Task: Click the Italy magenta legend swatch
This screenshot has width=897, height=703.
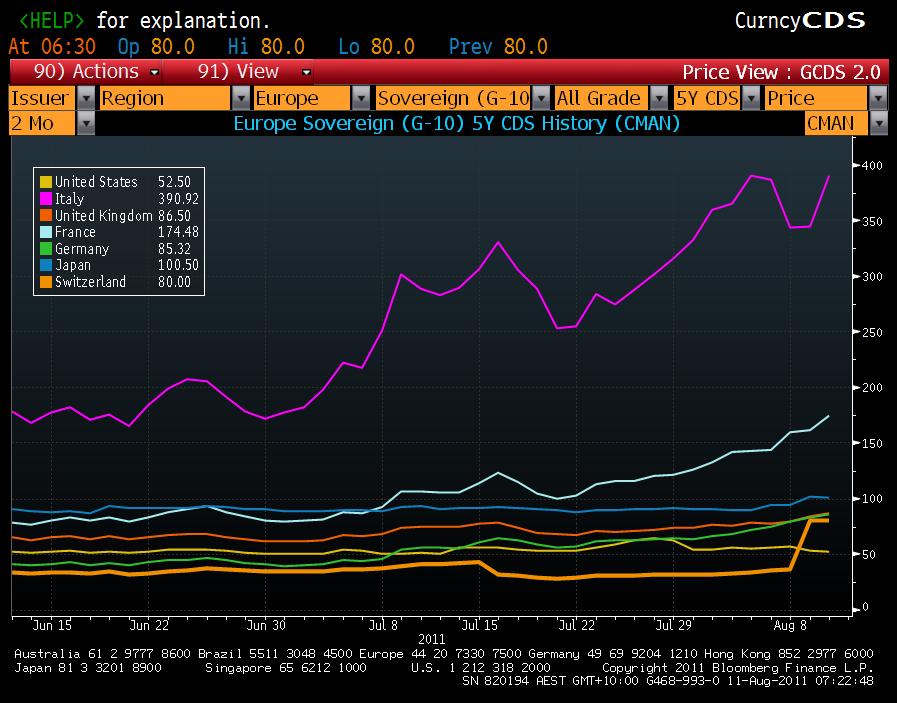Action: pos(45,199)
